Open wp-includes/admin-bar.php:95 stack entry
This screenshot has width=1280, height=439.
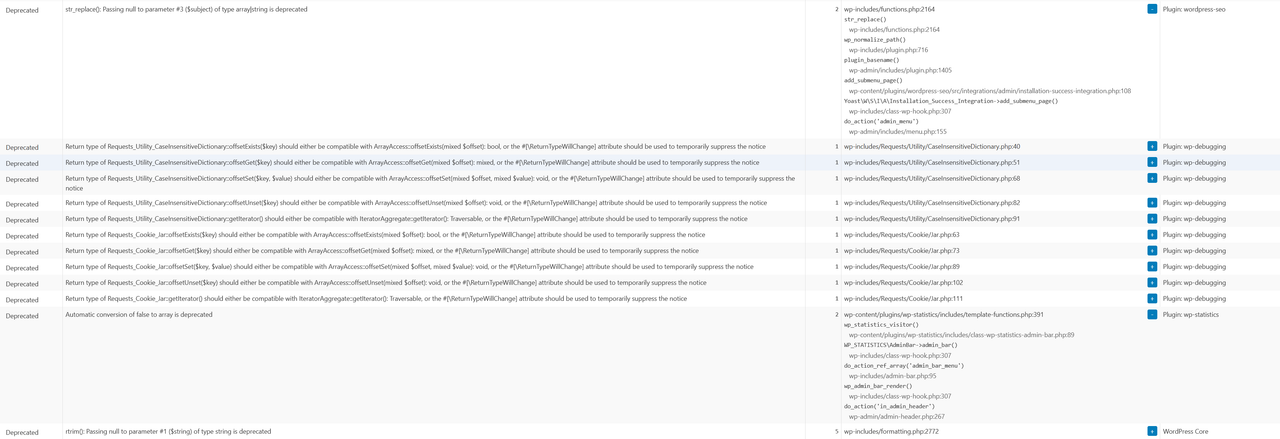893,376
